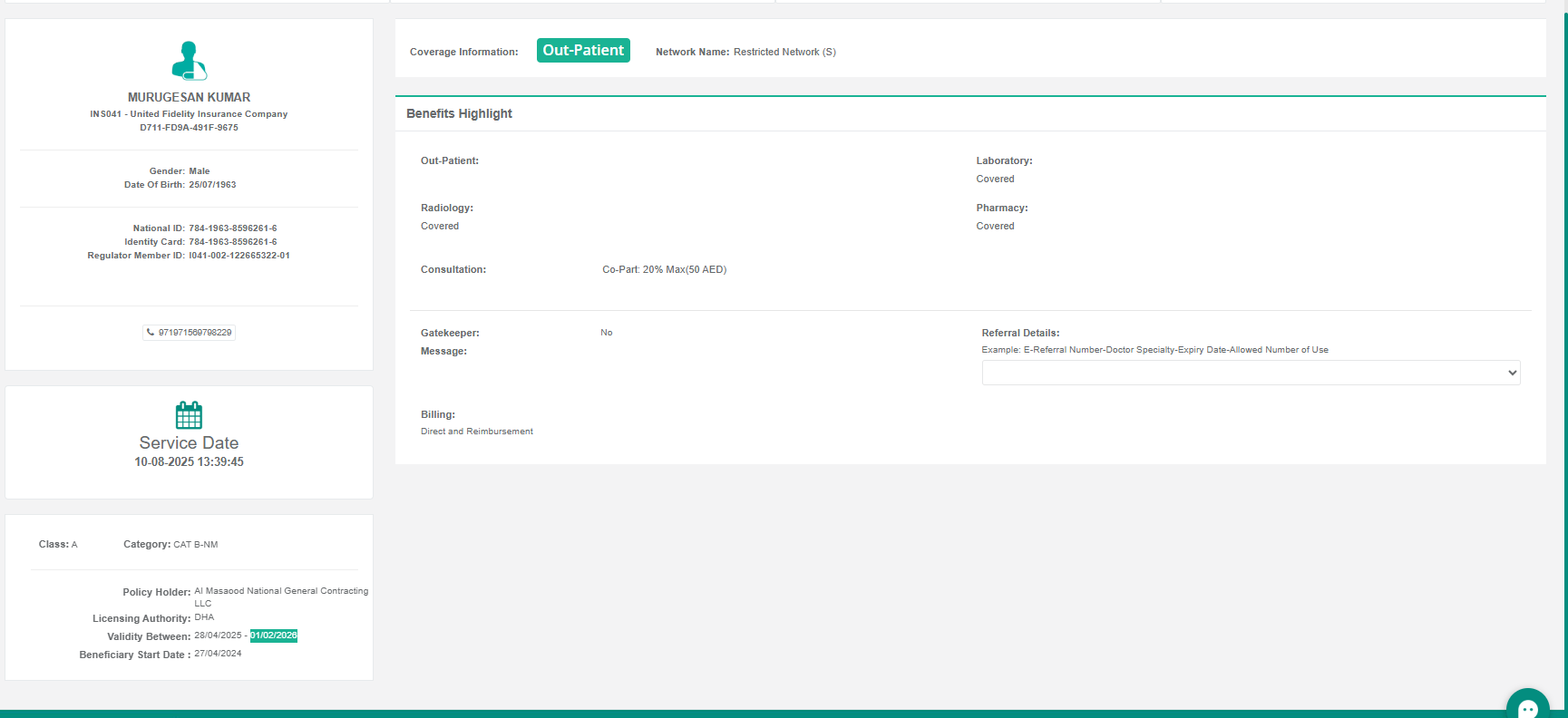Click the Co-Part 20% Max(50 AED) text
The image size is (1568, 718).
[664, 270]
